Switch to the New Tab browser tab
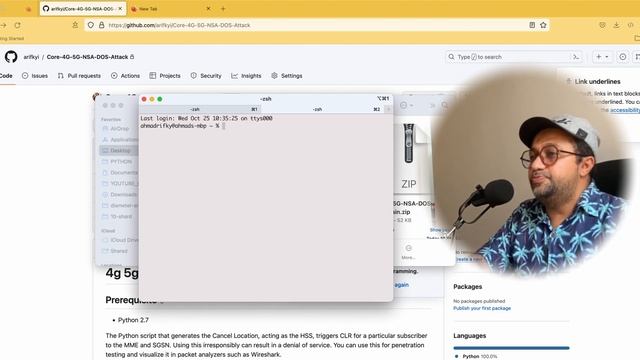Image resolution: width=640 pixels, height=360 pixels. 171,9
